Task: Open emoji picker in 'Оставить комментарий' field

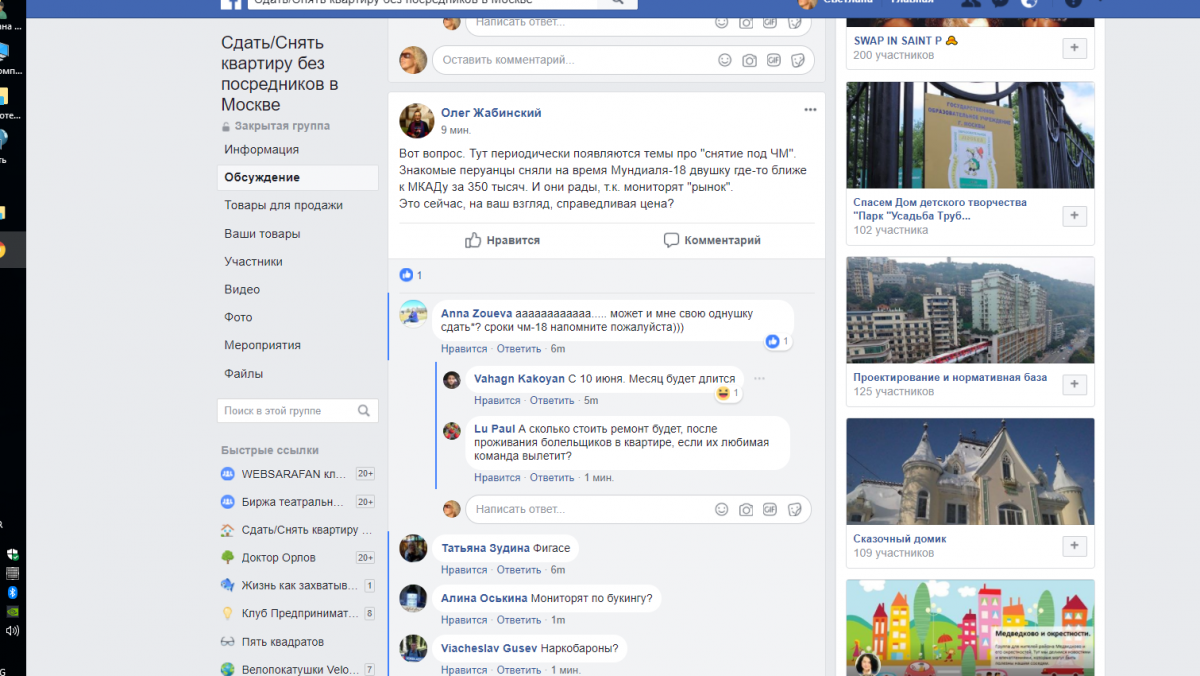Action: [x=725, y=60]
